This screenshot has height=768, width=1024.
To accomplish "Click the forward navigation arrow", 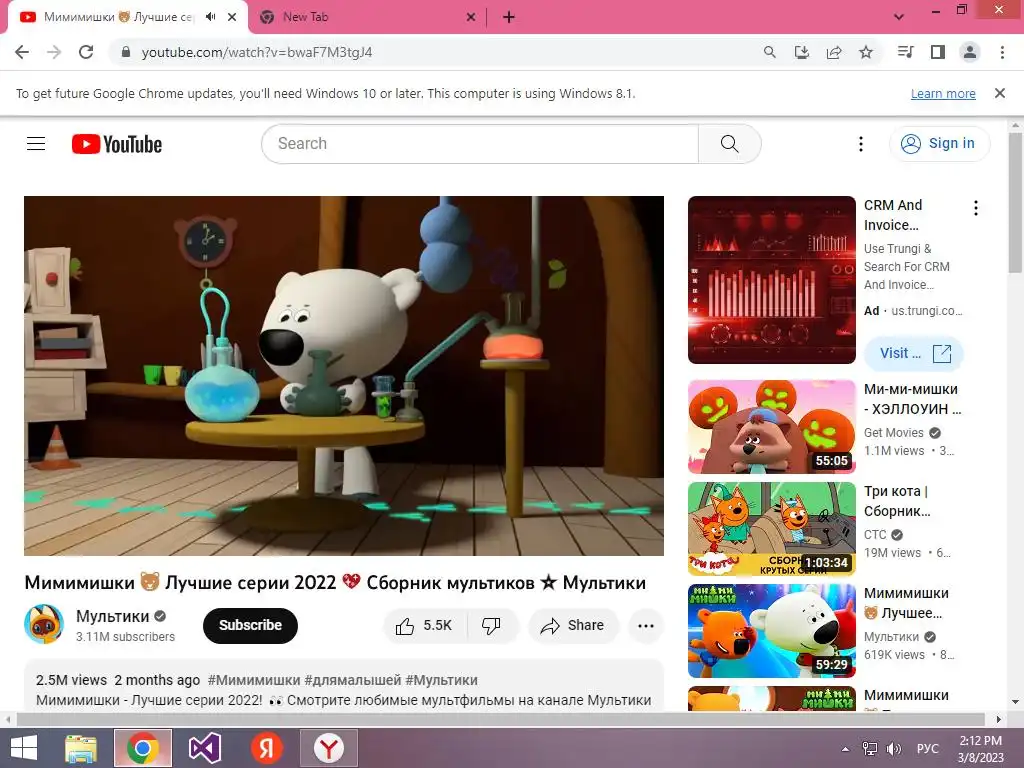I will click(x=54, y=52).
